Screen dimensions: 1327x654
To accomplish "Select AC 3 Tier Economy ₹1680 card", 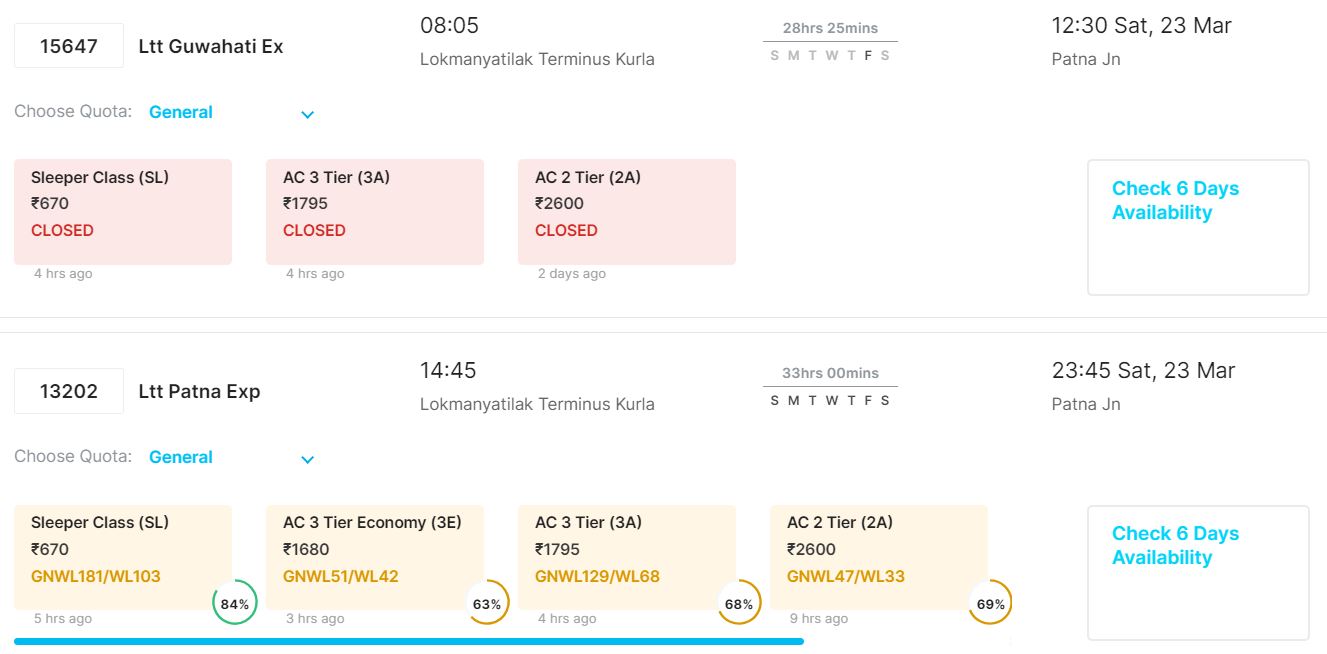I will (367, 556).
